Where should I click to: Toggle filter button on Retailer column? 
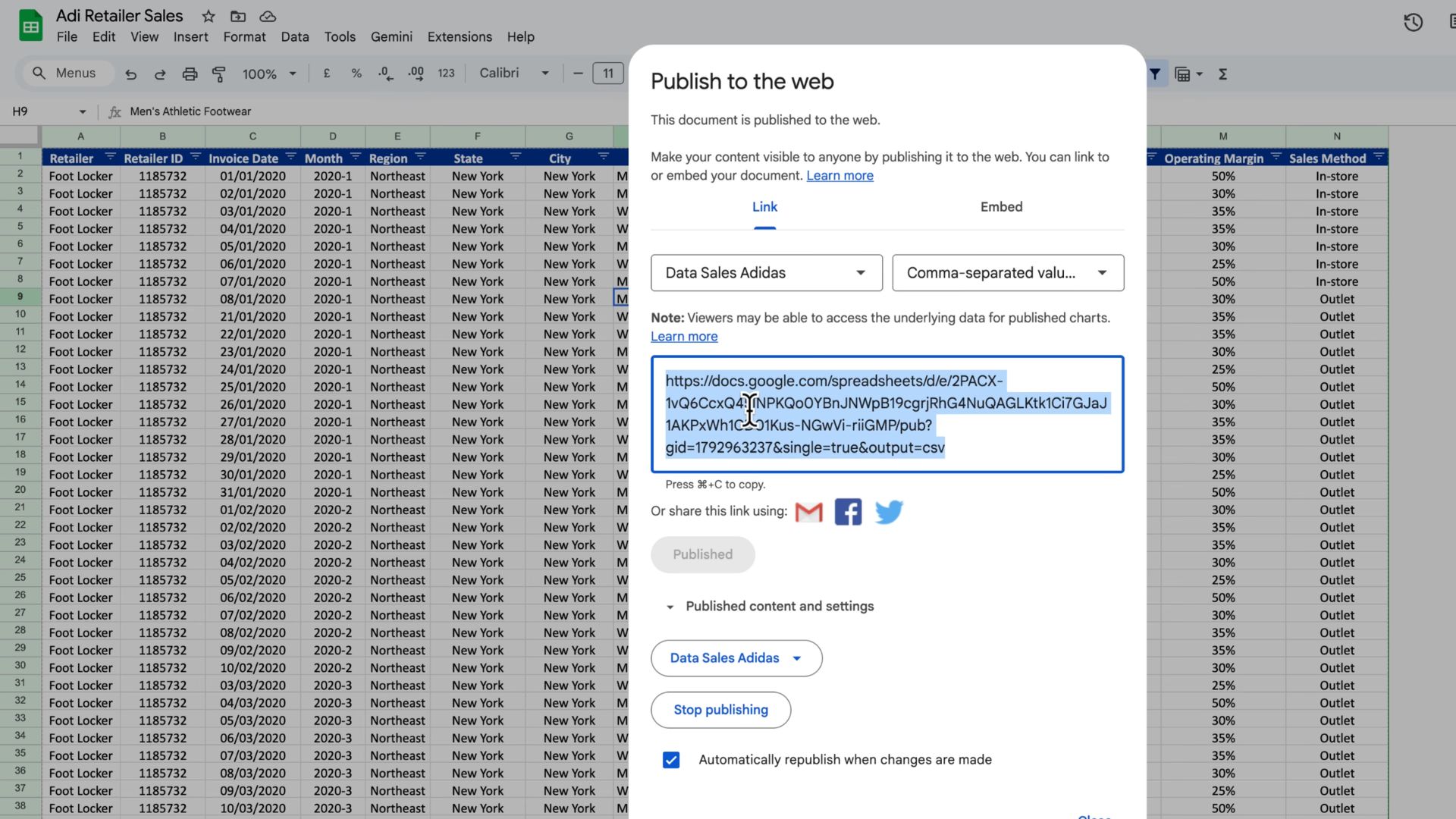click(110, 157)
